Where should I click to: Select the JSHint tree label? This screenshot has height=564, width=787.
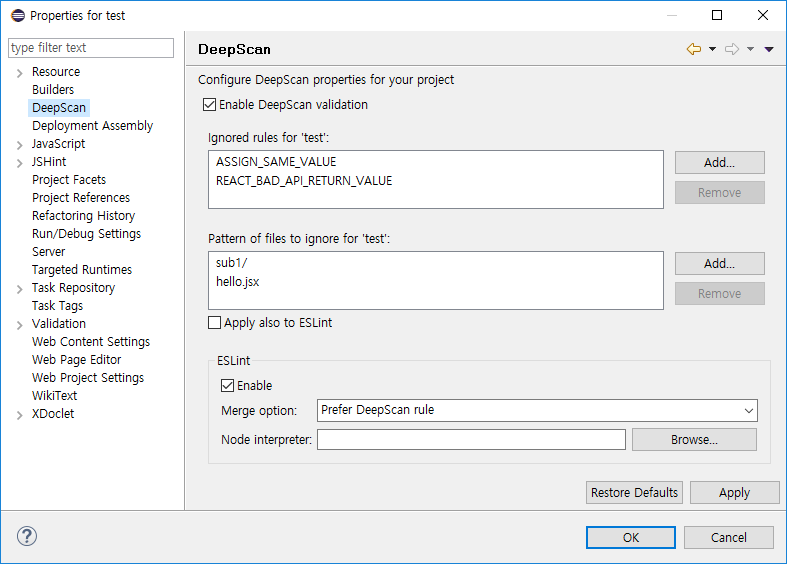[x=49, y=162]
